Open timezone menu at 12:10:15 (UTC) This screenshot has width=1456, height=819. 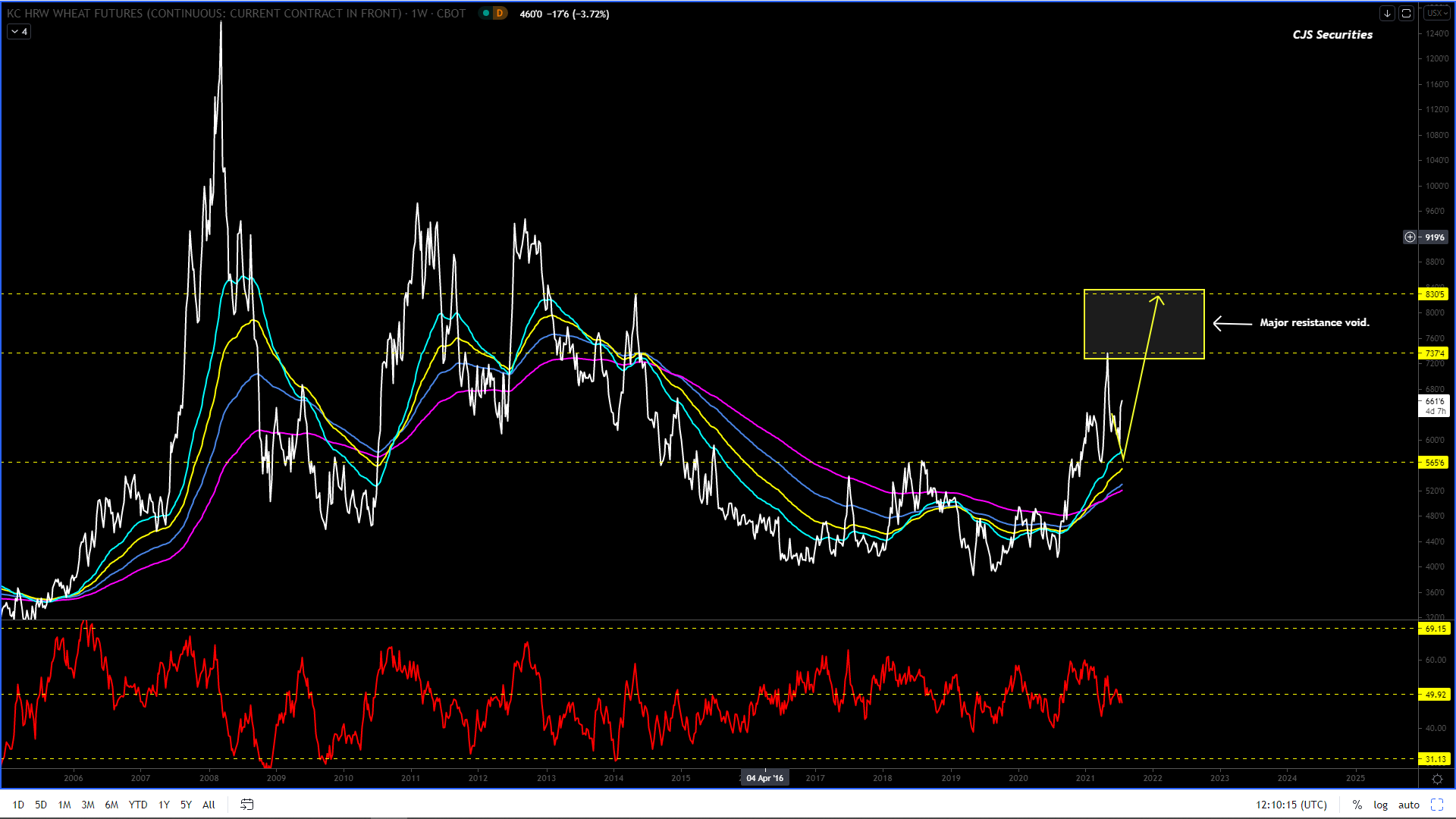coord(1291,805)
